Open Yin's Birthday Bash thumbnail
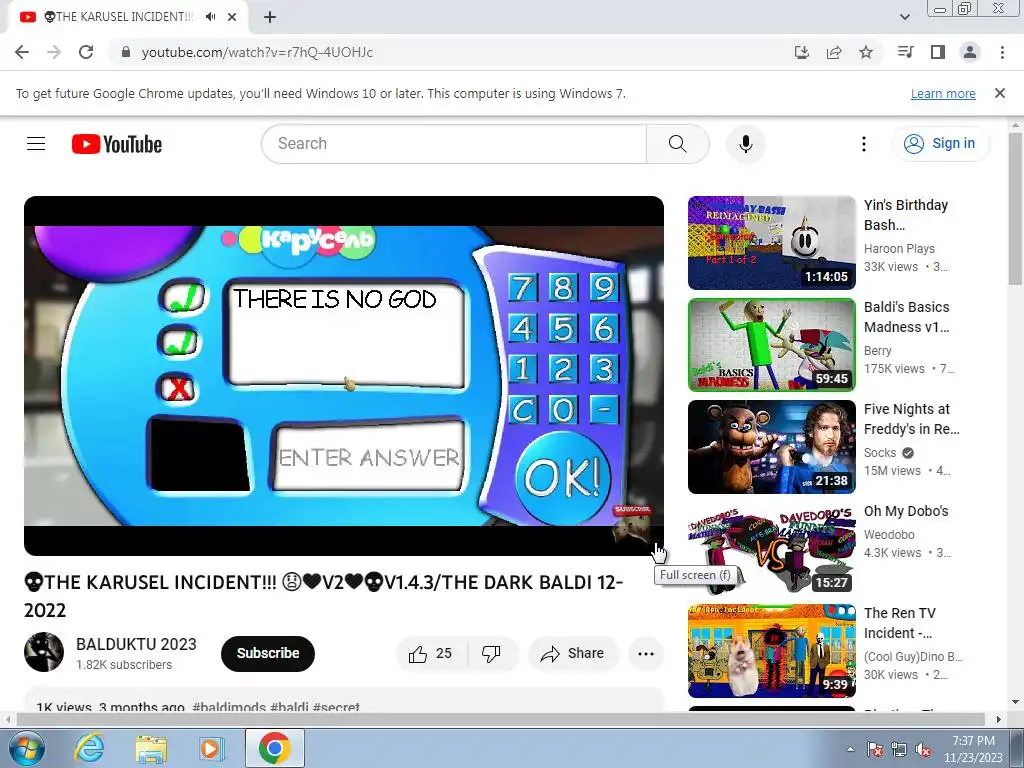This screenshot has width=1024, height=768. tap(771, 243)
